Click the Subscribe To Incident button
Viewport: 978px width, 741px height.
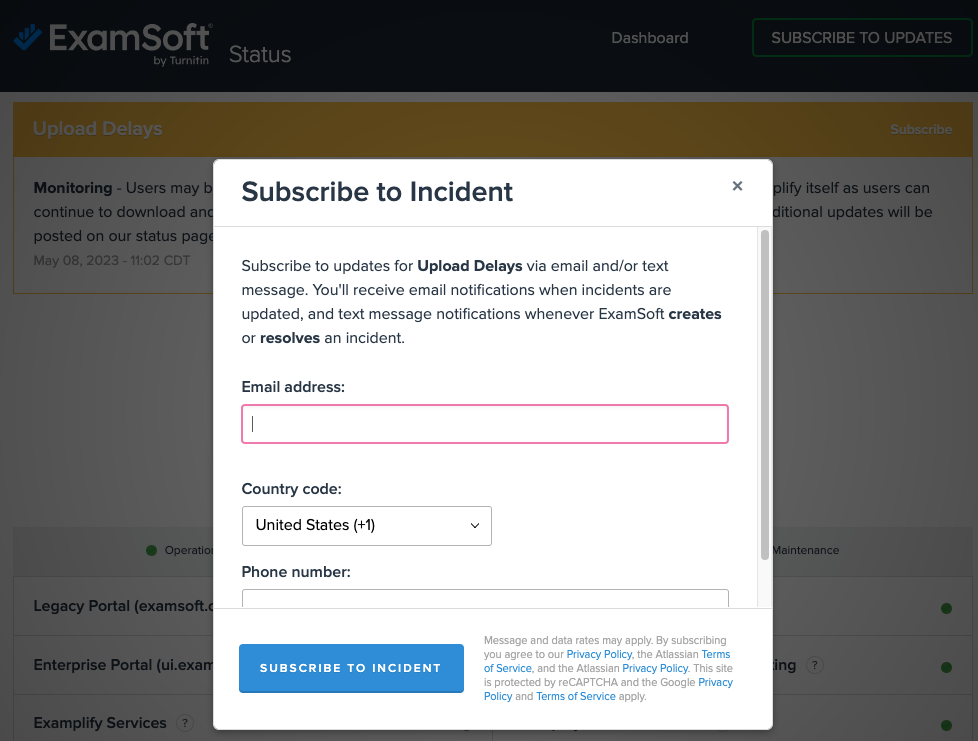pyautogui.click(x=351, y=668)
